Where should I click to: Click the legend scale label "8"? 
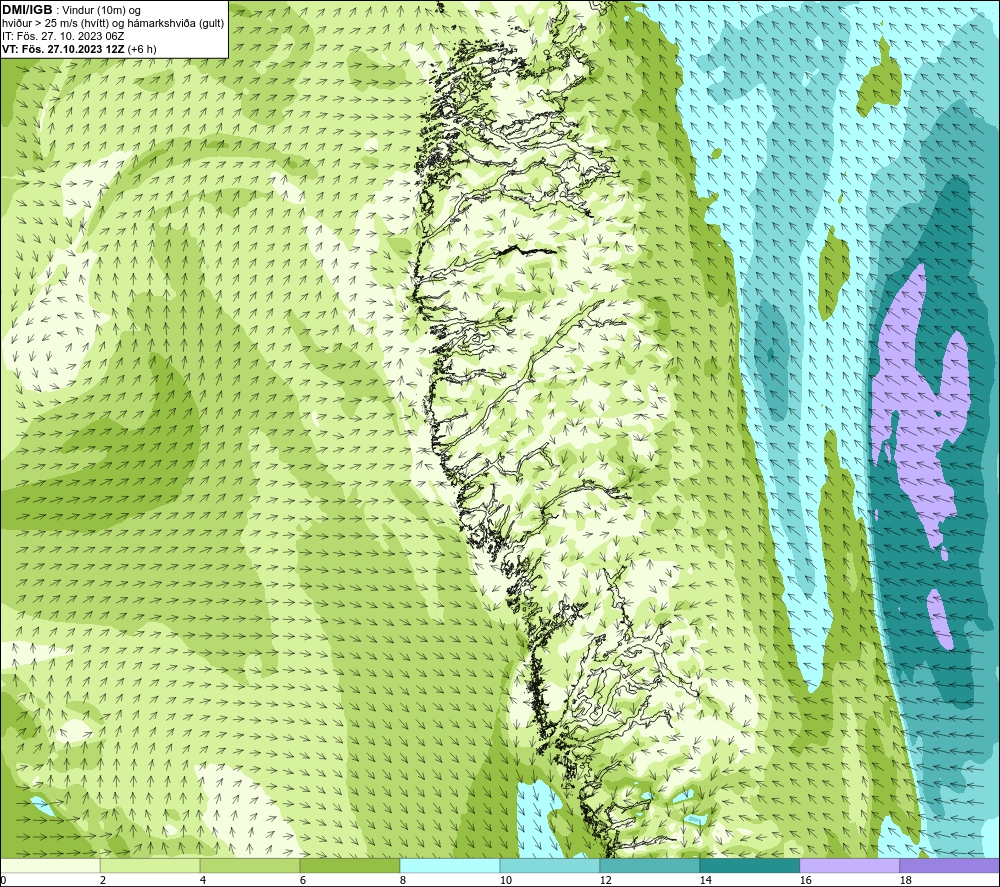[402, 881]
